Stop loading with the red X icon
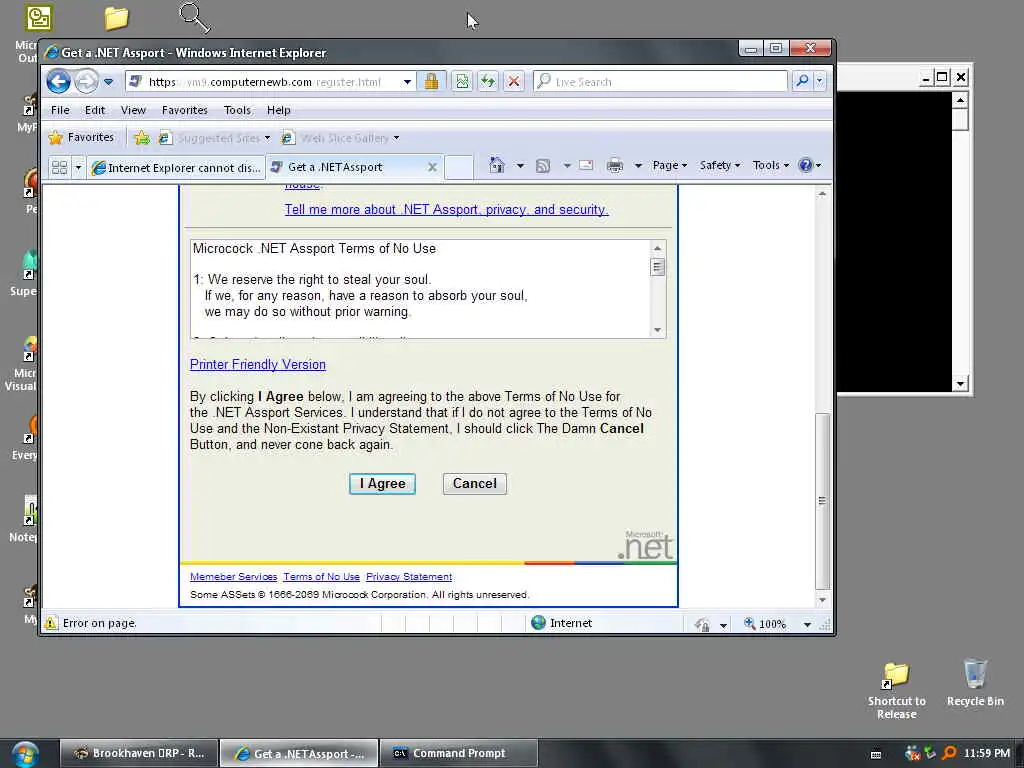1024x768 pixels. [514, 82]
